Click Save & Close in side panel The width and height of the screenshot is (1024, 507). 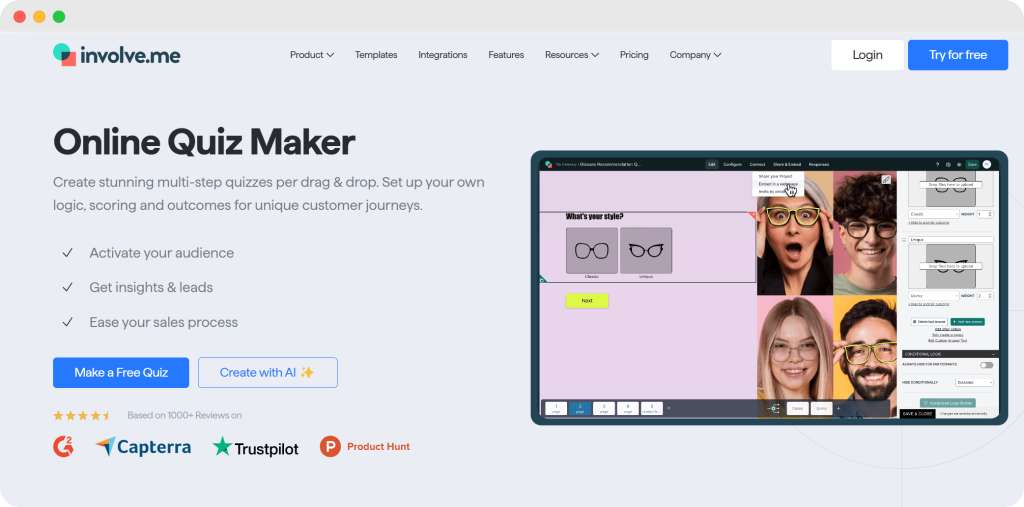pos(917,414)
